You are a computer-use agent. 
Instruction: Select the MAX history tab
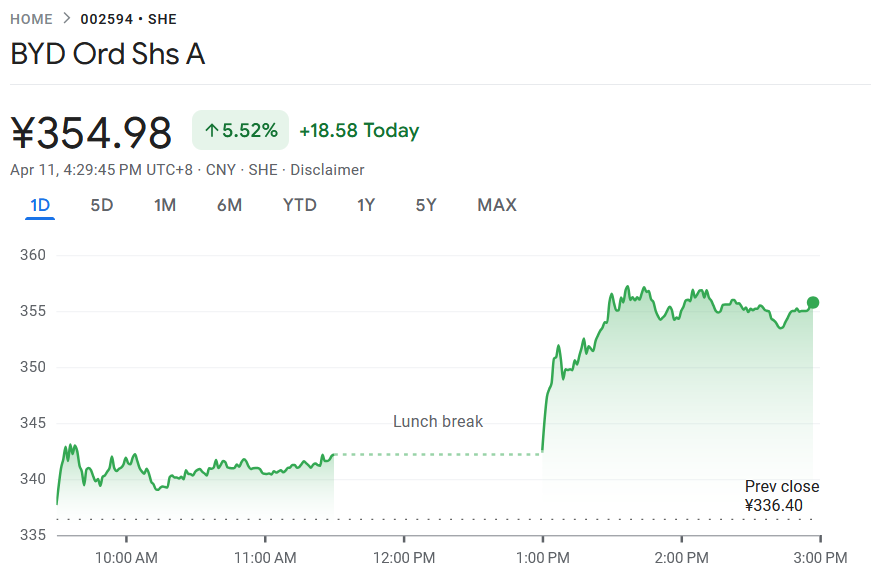(x=496, y=204)
